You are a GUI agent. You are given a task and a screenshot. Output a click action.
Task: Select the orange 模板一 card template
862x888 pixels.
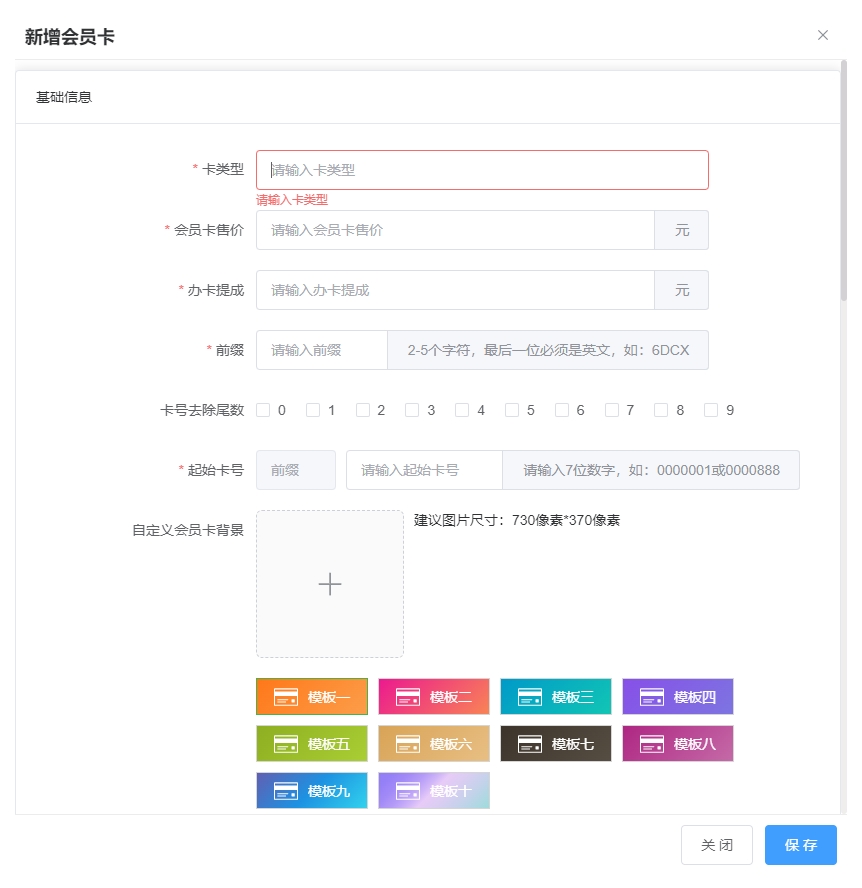click(312, 697)
